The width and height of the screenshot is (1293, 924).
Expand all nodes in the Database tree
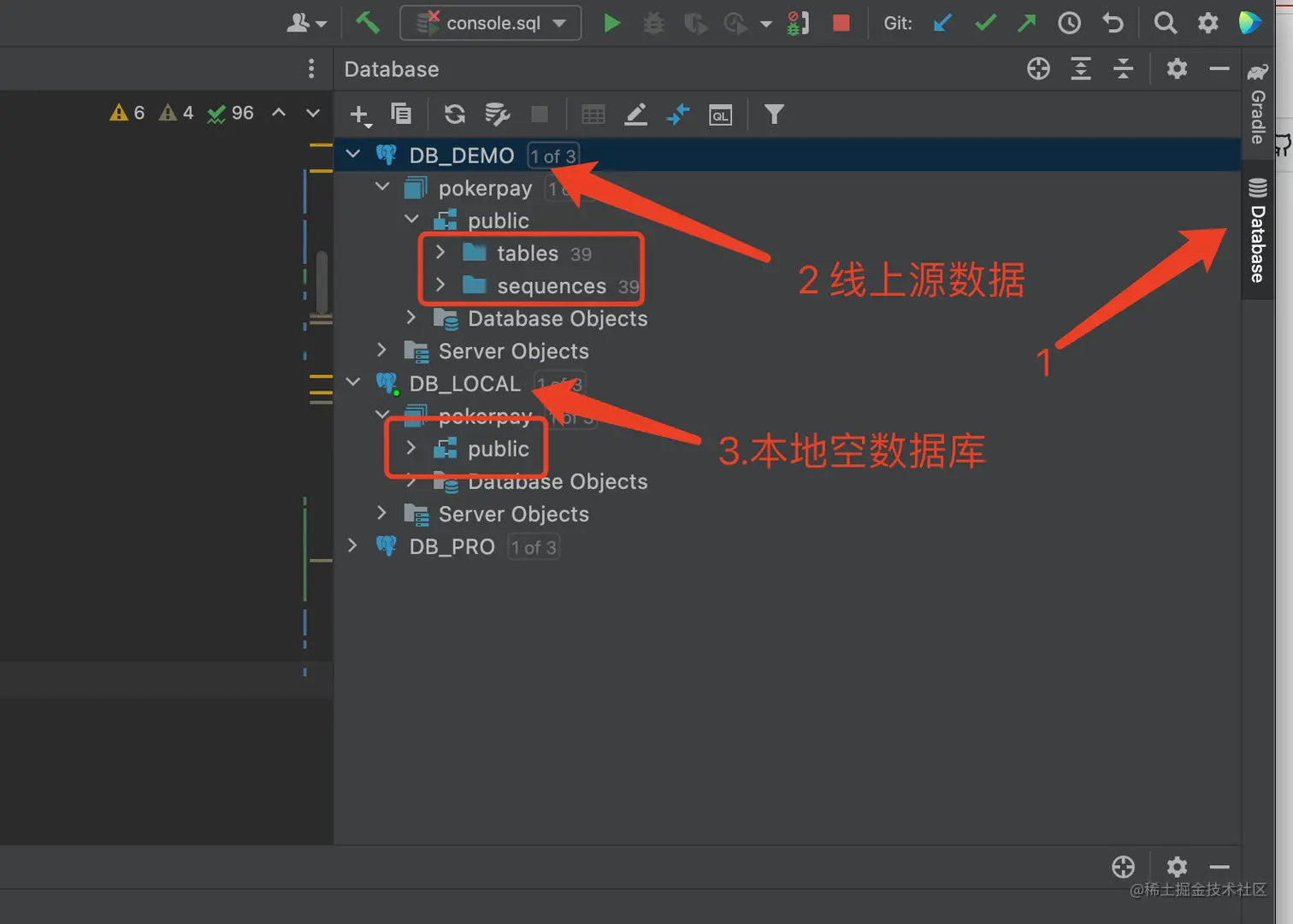pyautogui.click(x=1081, y=68)
